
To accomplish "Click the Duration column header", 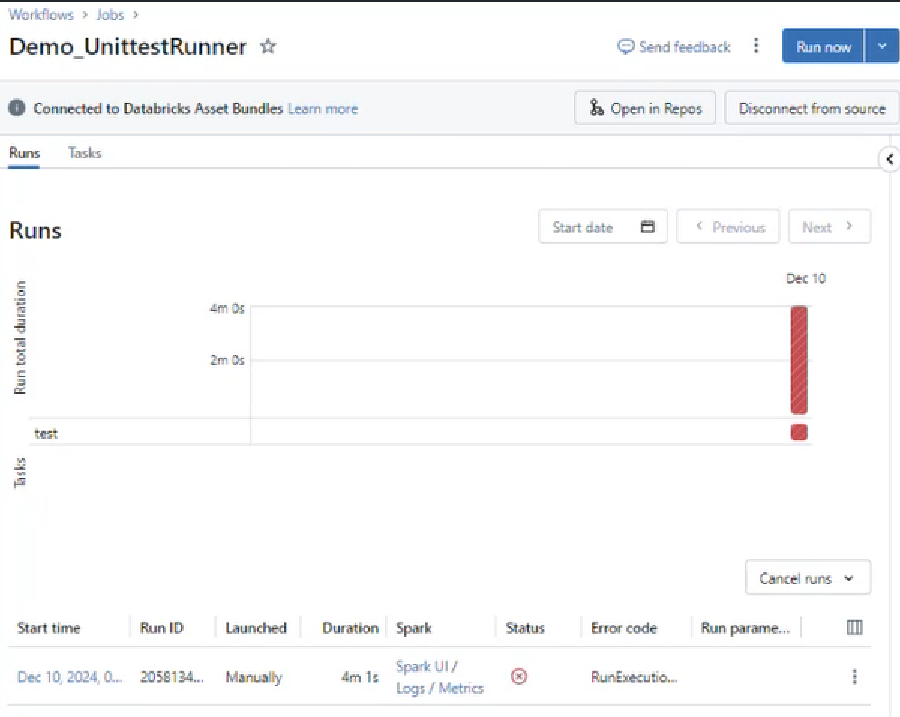I will tap(350, 628).
